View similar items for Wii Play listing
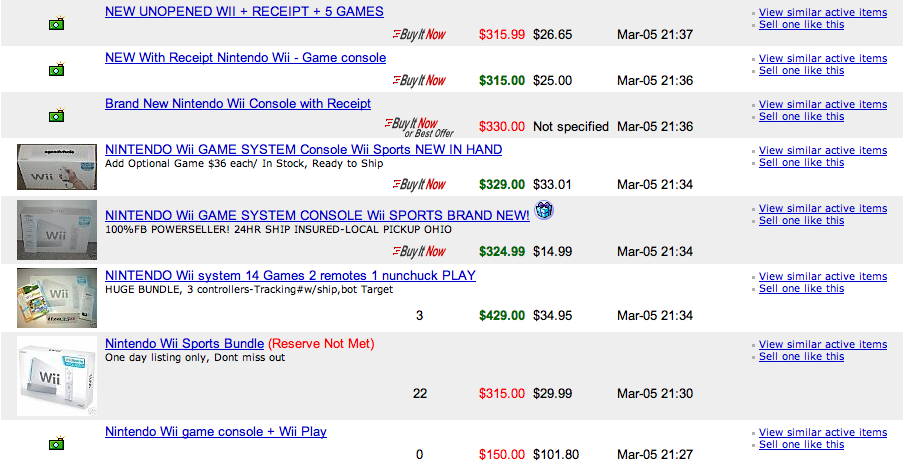 pyautogui.click(x=823, y=432)
